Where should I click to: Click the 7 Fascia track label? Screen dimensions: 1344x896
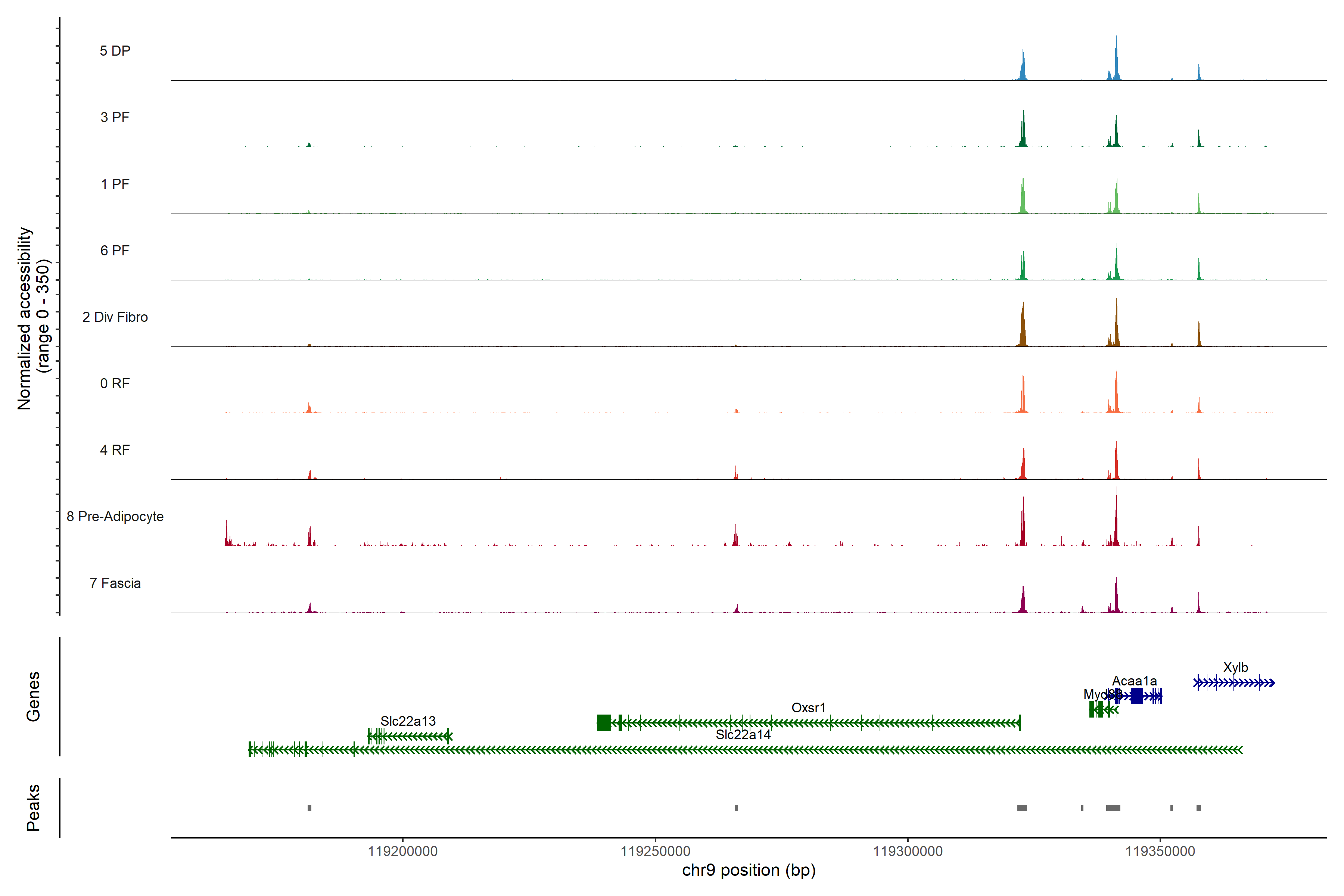pyautogui.click(x=115, y=584)
